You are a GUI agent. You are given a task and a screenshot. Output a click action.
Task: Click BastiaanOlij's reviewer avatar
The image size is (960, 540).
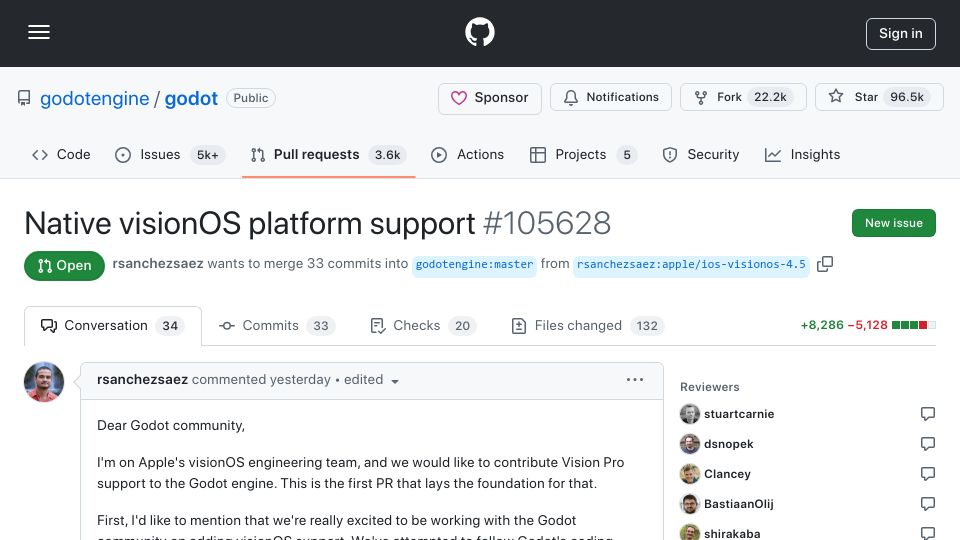(x=689, y=504)
